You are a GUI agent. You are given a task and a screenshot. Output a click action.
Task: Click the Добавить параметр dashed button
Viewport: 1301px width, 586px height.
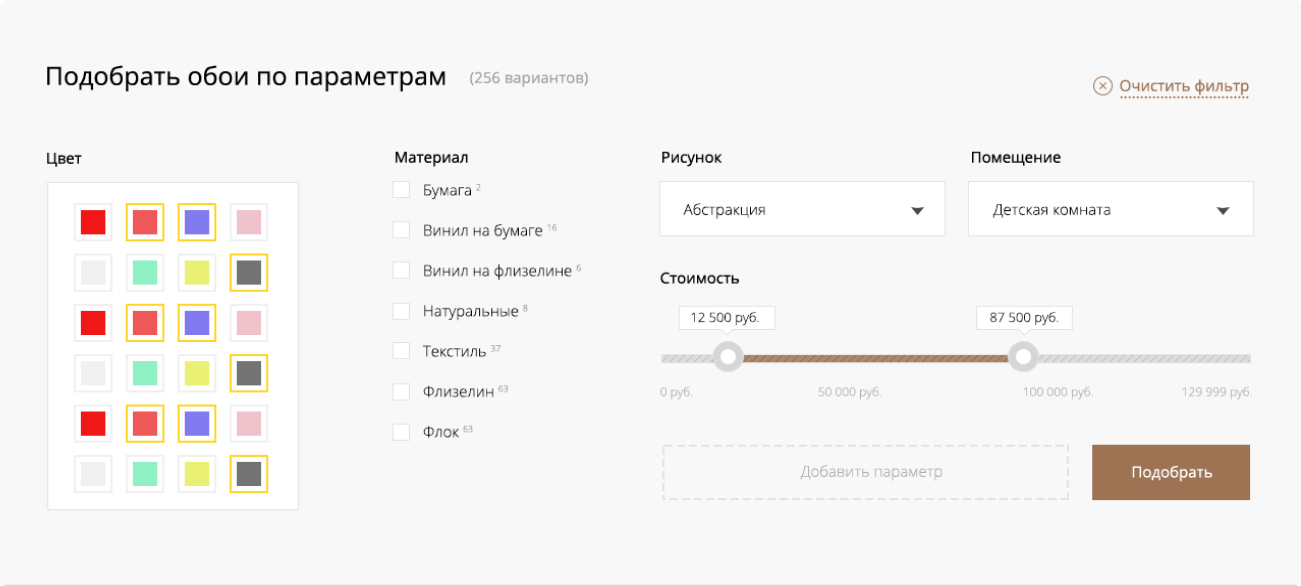click(x=865, y=472)
